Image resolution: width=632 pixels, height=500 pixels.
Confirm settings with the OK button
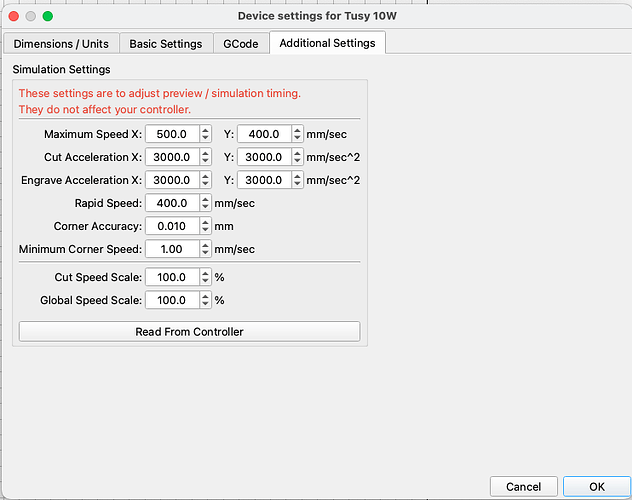pos(596,487)
